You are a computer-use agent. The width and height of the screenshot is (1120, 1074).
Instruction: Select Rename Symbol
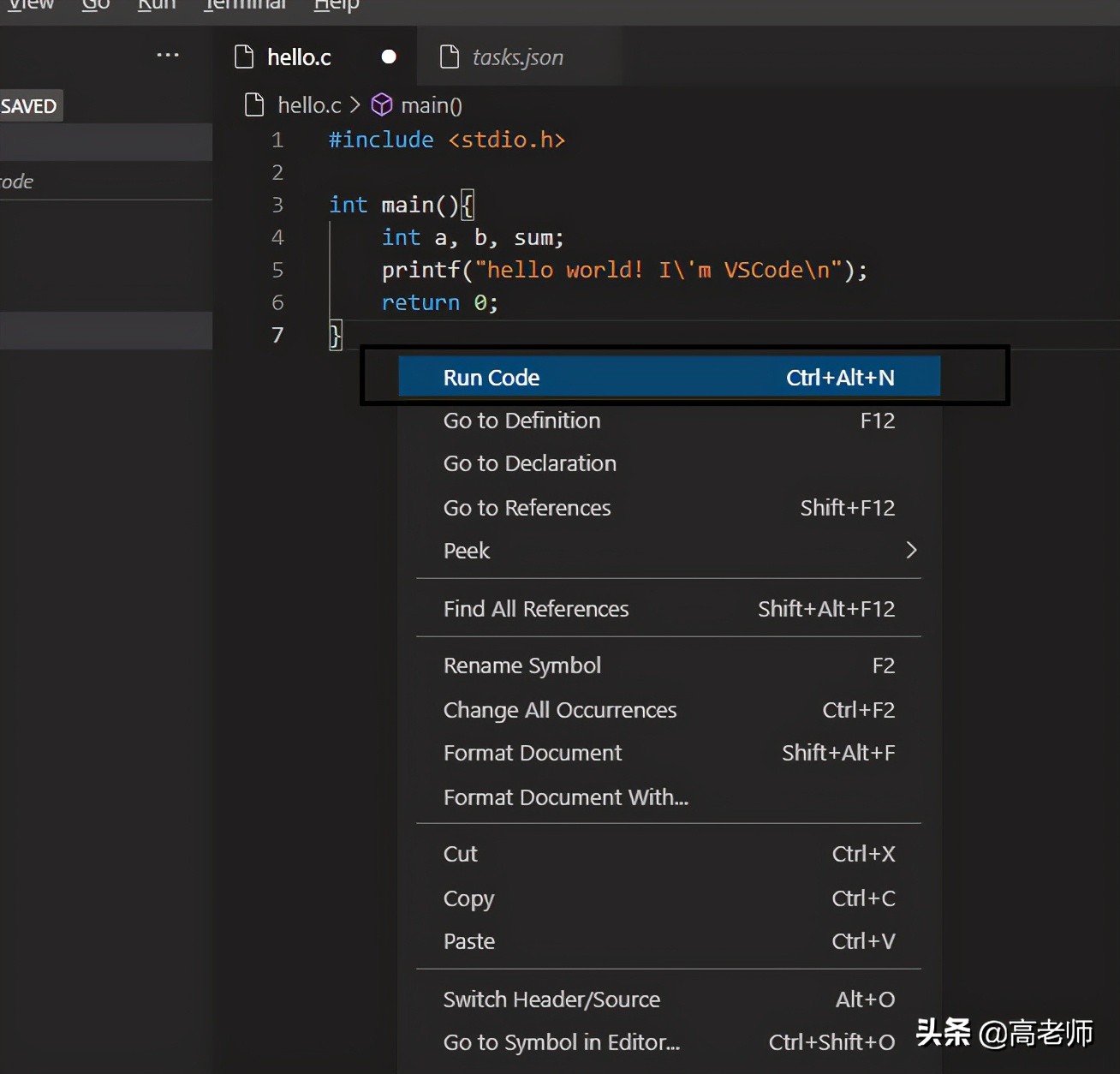(x=669, y=665)
